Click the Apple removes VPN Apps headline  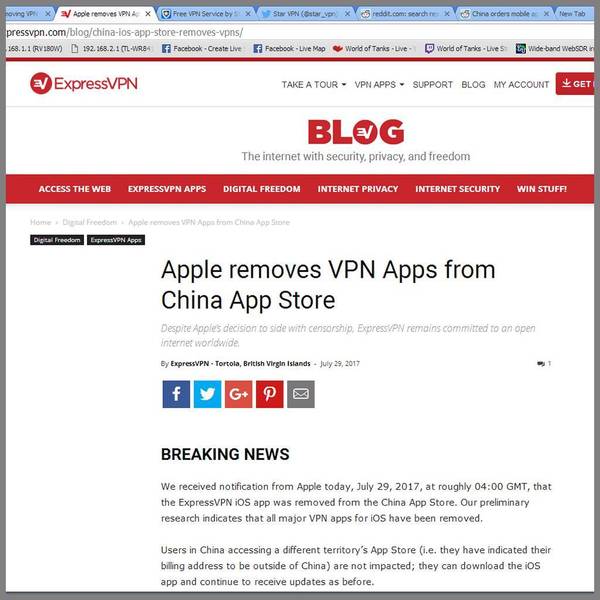coord(328,285)
